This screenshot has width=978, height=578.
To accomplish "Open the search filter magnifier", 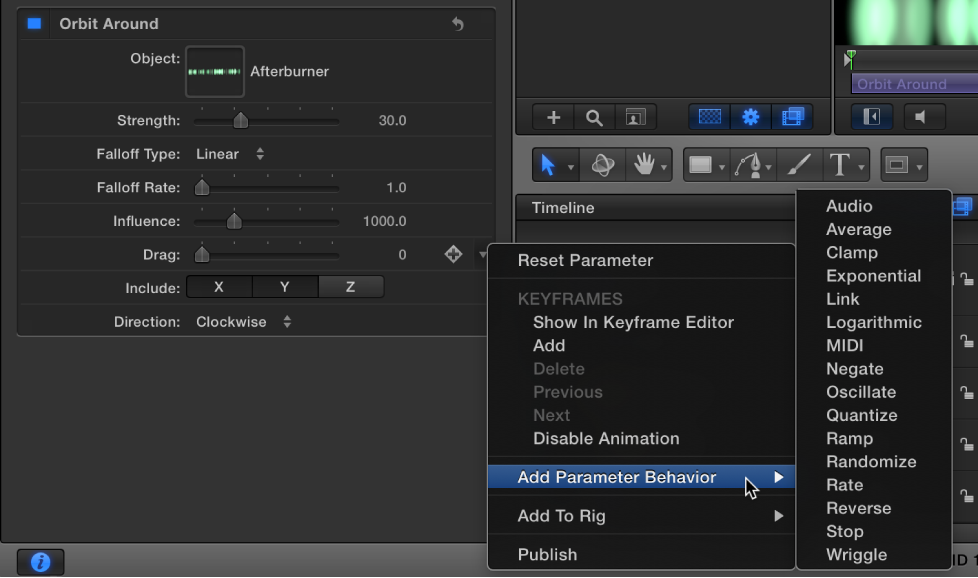I will click(x=594, y=117).
